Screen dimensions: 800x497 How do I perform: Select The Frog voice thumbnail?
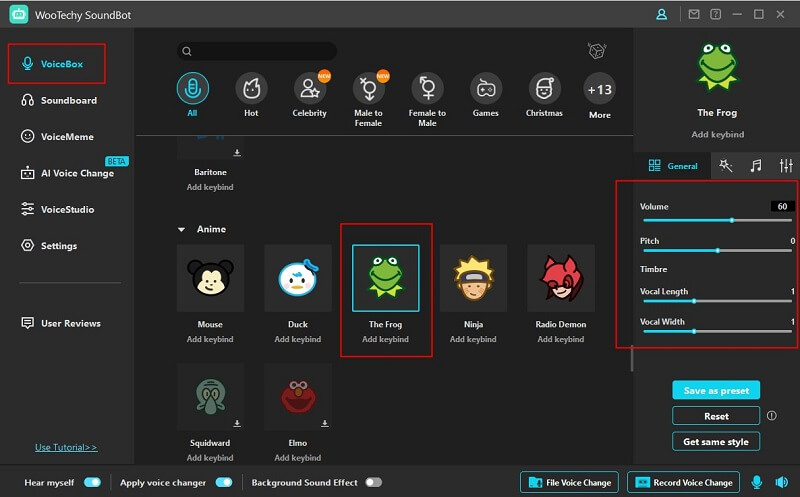[x=386, y=278]
